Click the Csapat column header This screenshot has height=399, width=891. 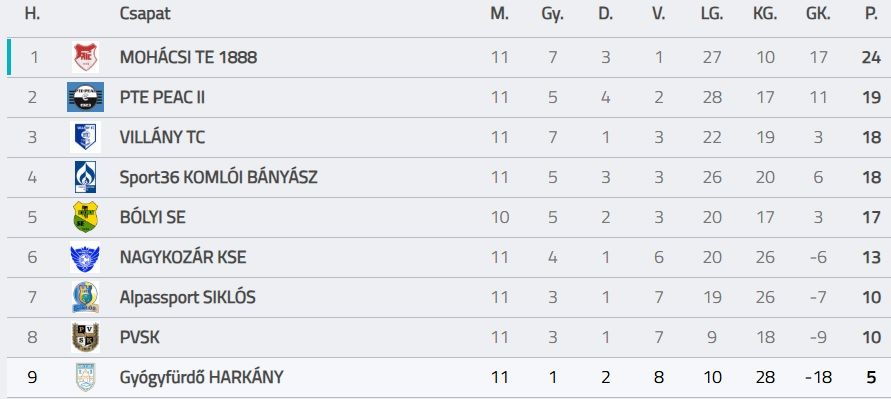(145, 14)
